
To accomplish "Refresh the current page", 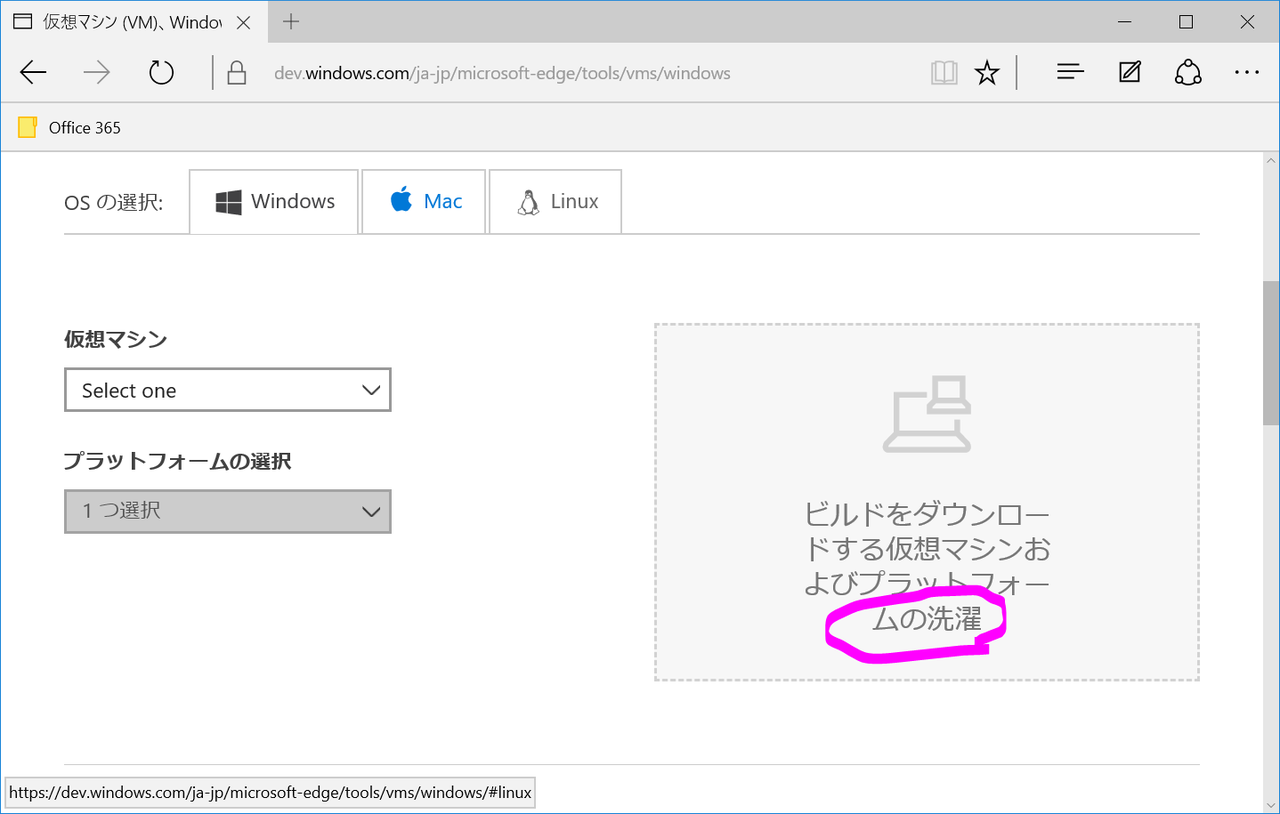I will (161, 73).
